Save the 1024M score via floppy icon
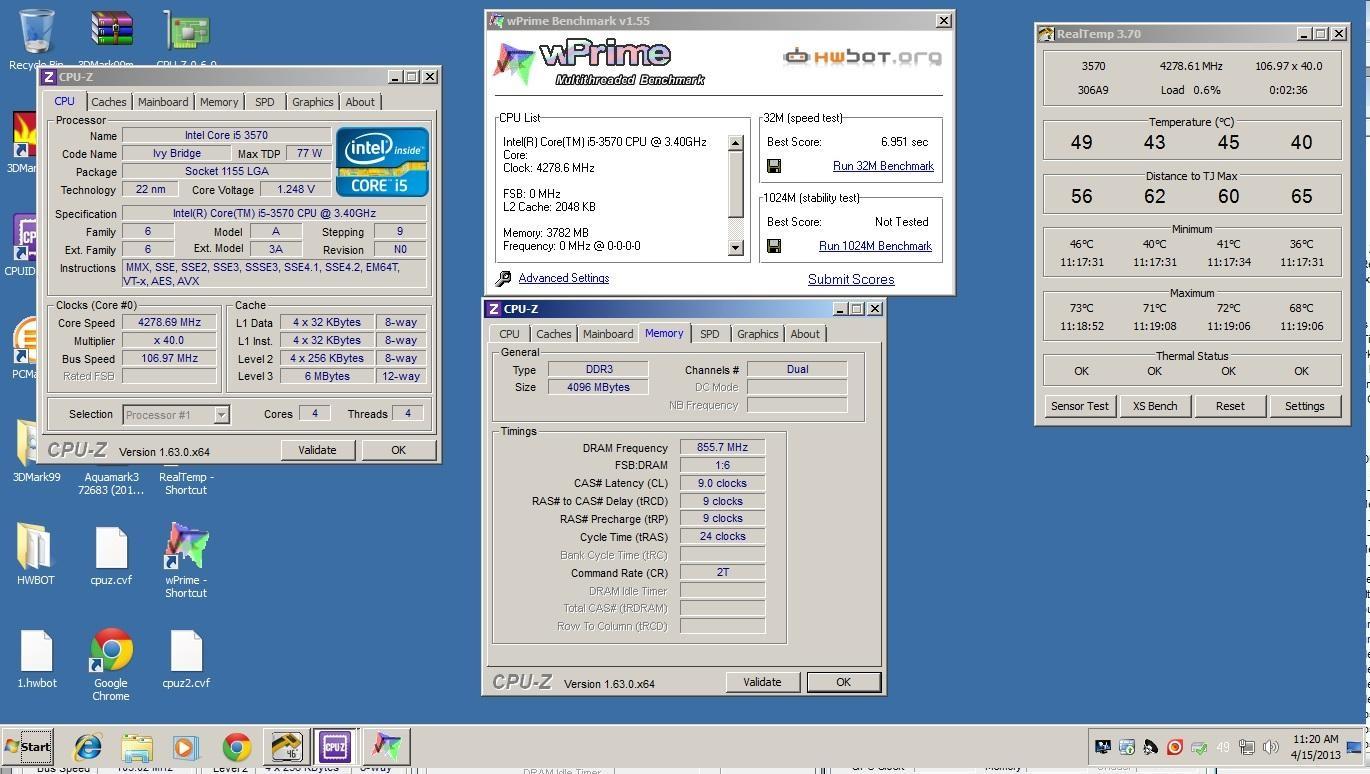 pos(774,246)
